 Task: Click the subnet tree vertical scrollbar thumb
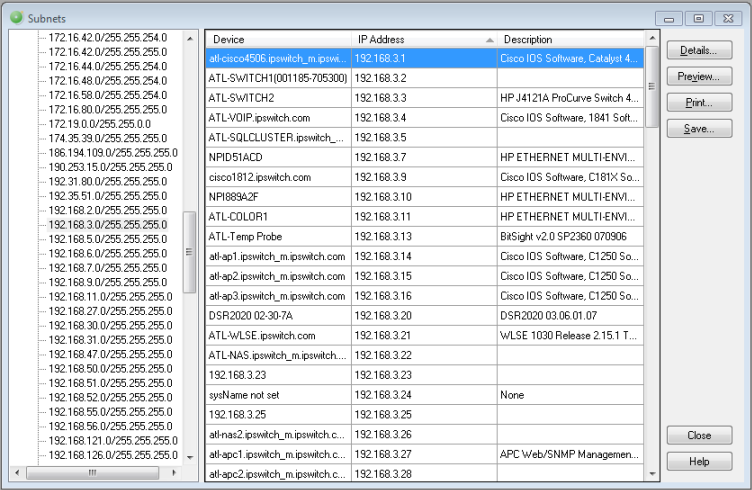190,252
